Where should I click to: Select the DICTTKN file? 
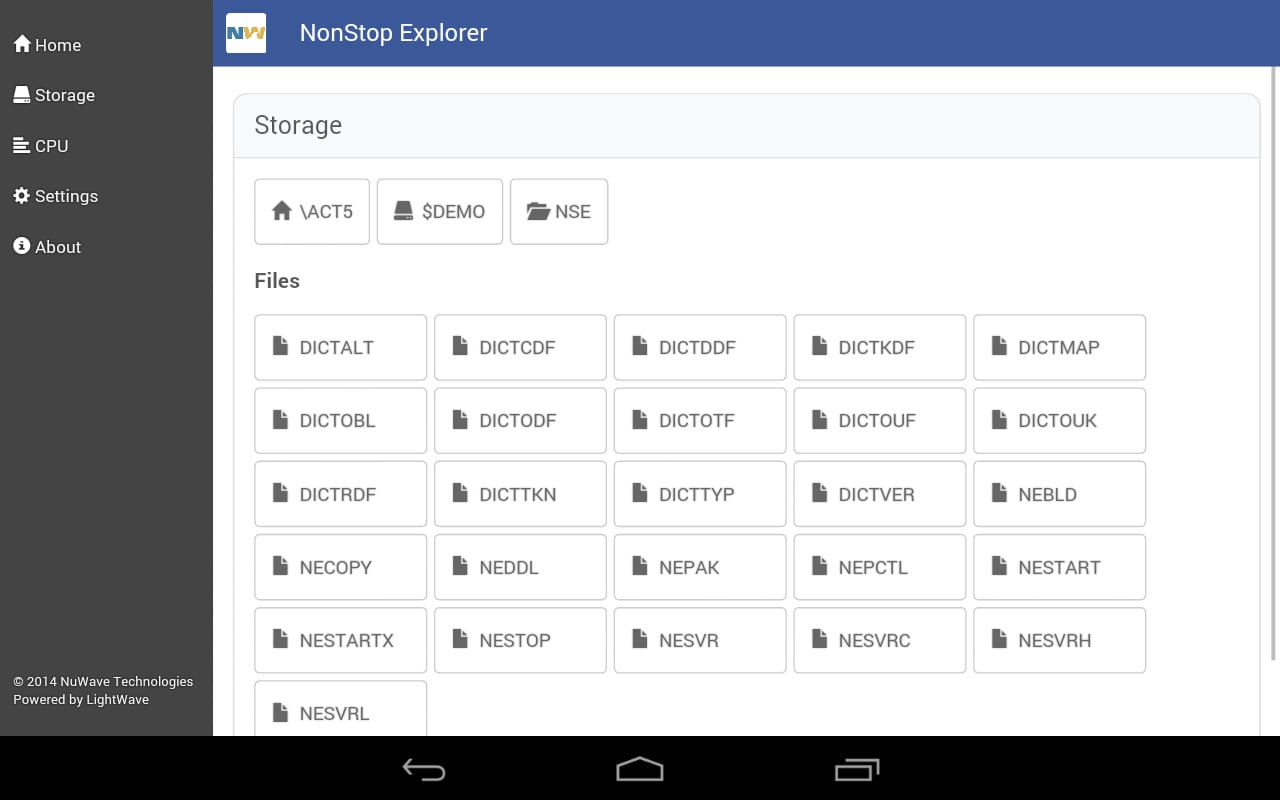point(520,494)
